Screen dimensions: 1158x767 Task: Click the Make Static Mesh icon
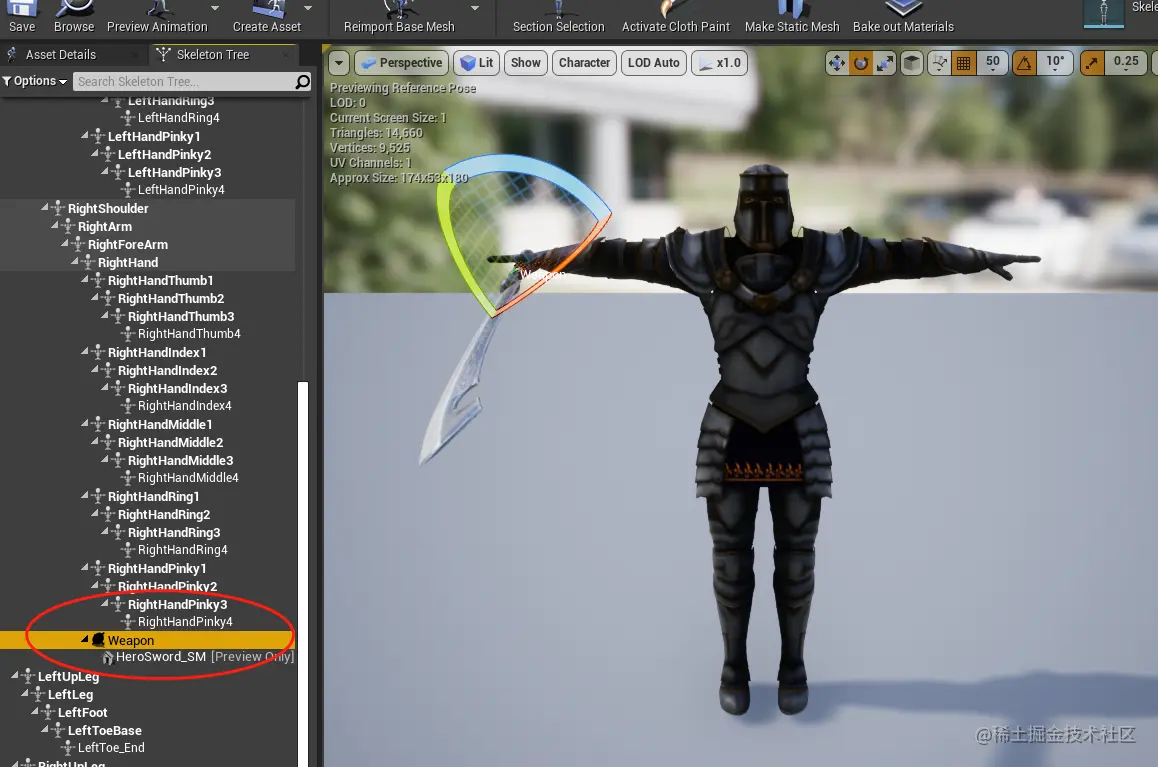coord(790,9)
